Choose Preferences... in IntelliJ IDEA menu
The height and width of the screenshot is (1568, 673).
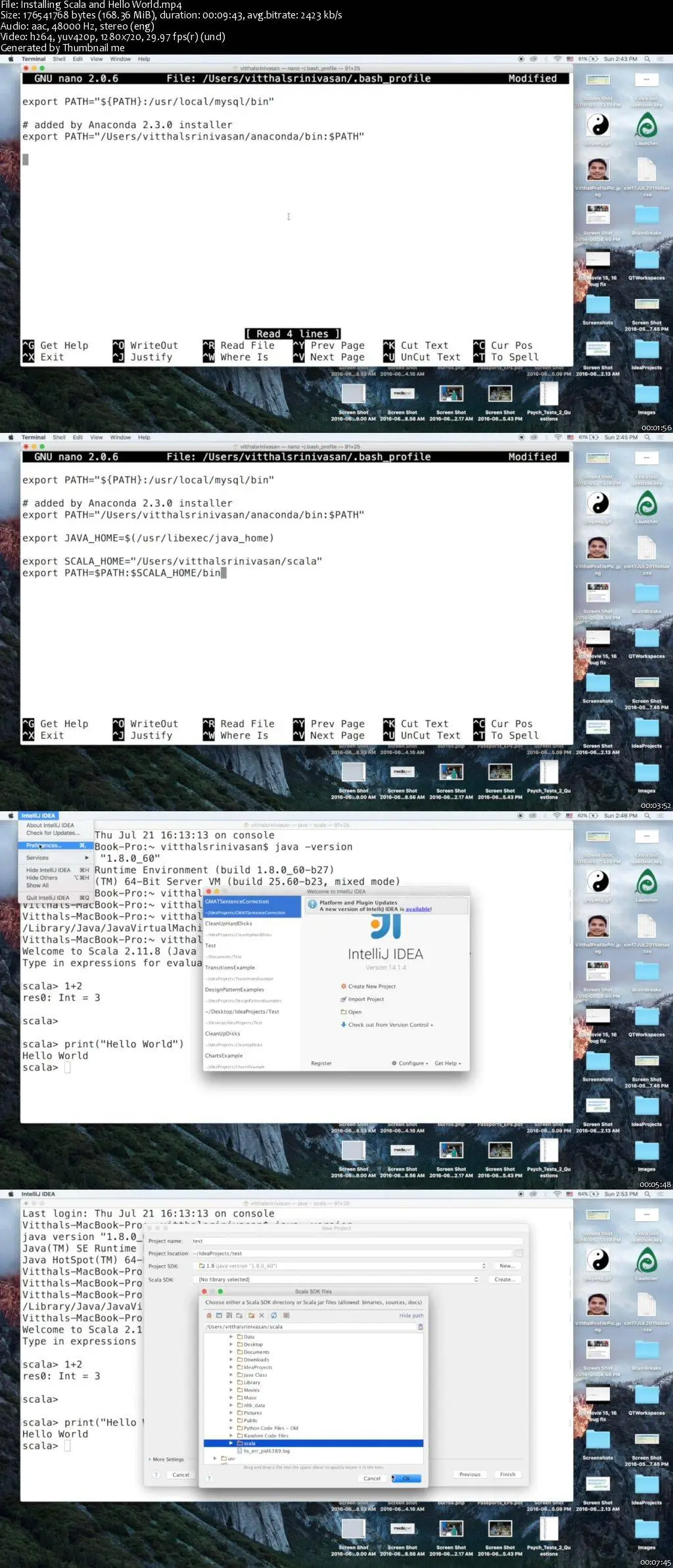[x=55, y=845]
